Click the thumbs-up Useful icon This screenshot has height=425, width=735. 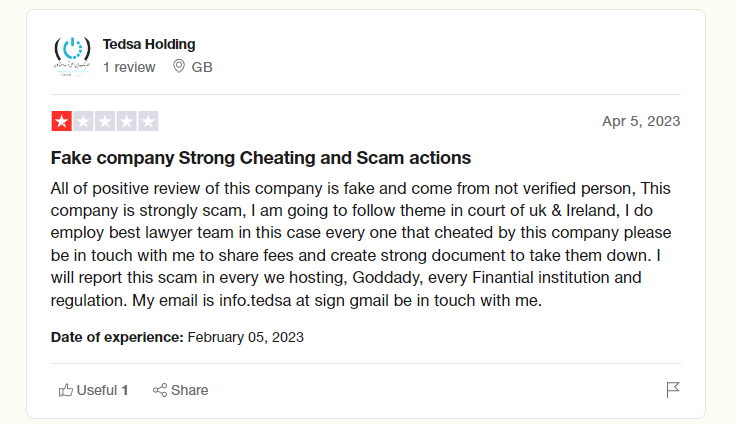tap(66, 390)
